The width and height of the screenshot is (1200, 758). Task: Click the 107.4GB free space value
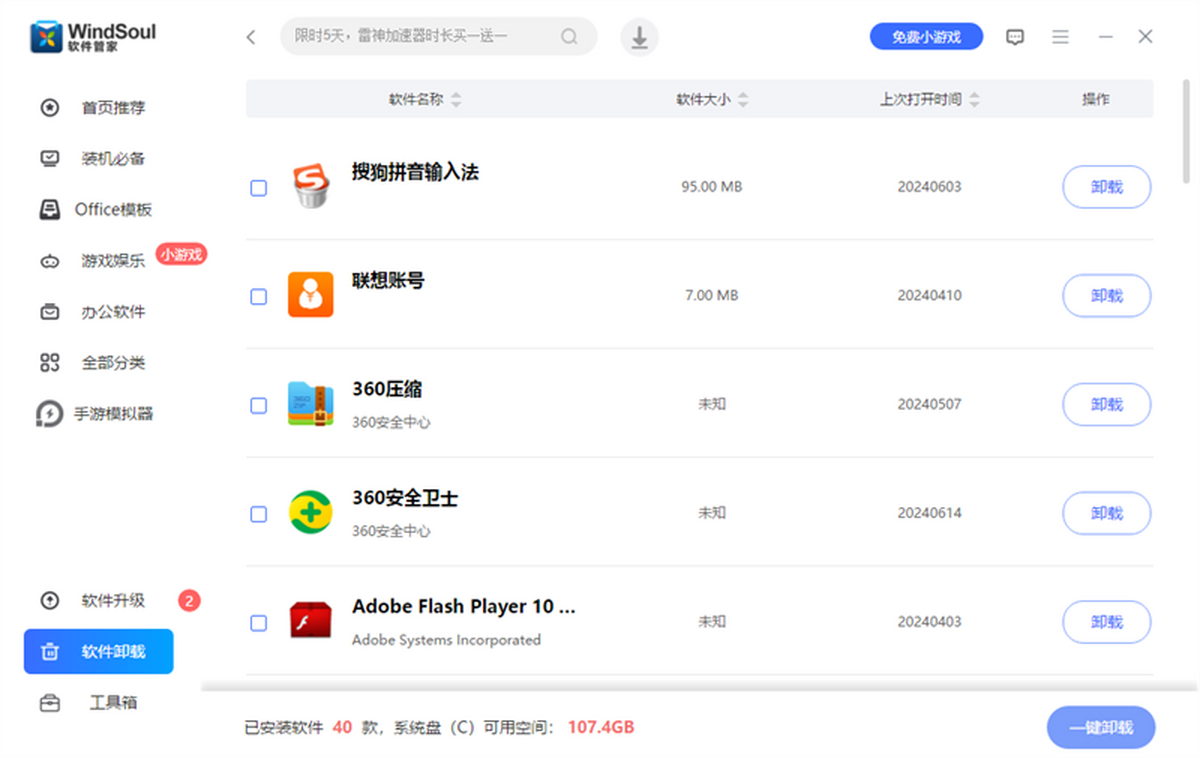pyautogui.click(x=600, y=727)
